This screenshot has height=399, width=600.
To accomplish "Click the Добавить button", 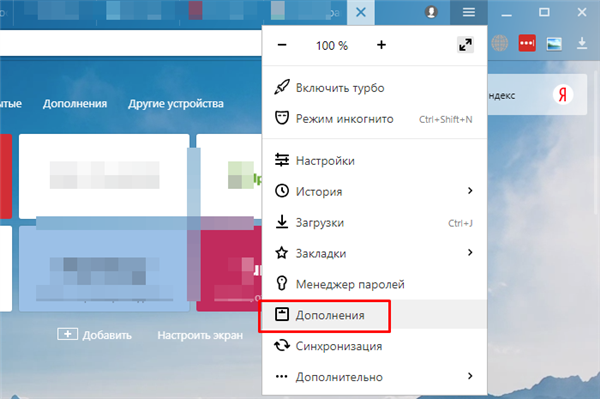I will [x=95, y=335].
